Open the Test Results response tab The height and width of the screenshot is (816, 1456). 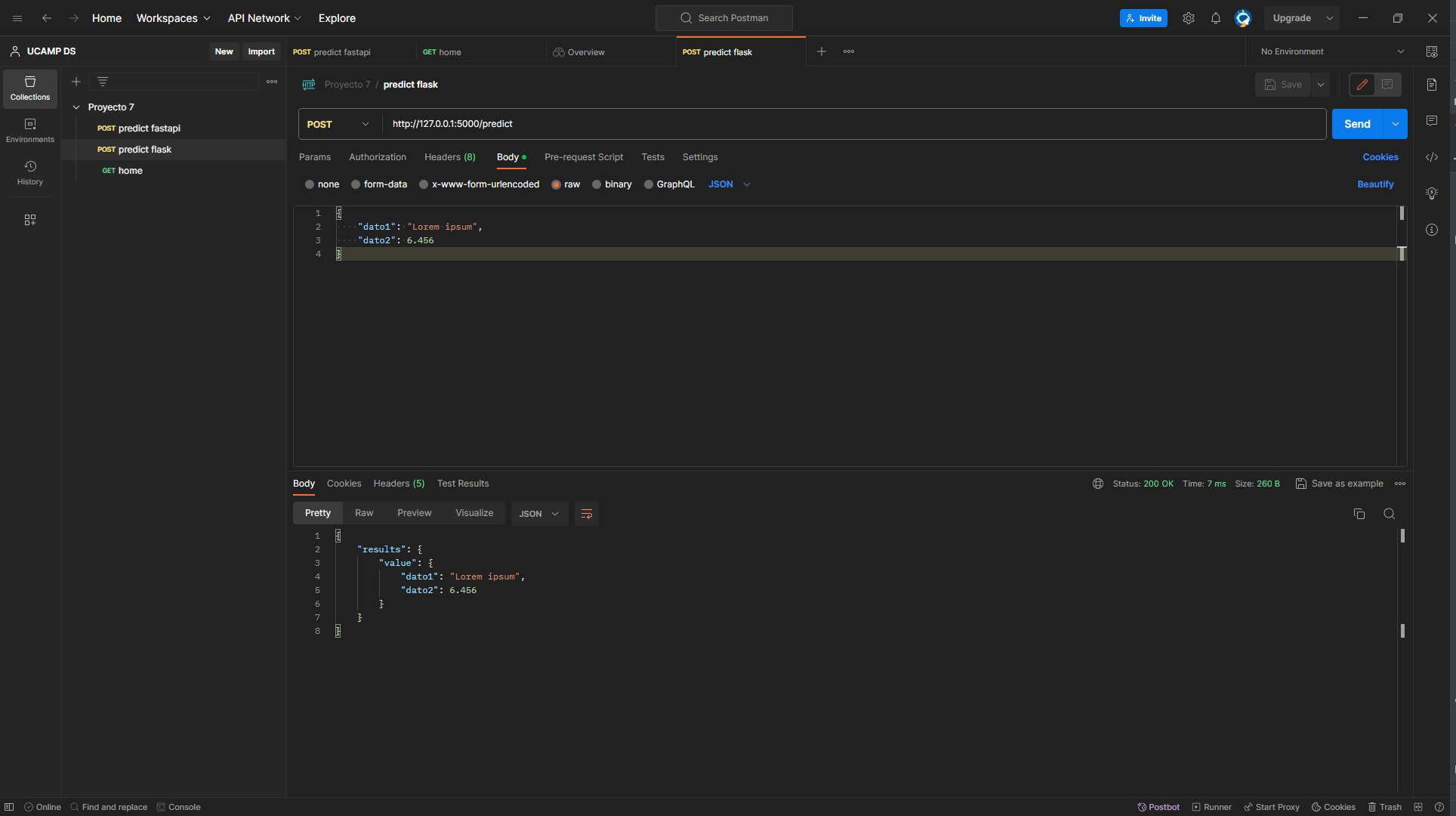tap(462, 484)
